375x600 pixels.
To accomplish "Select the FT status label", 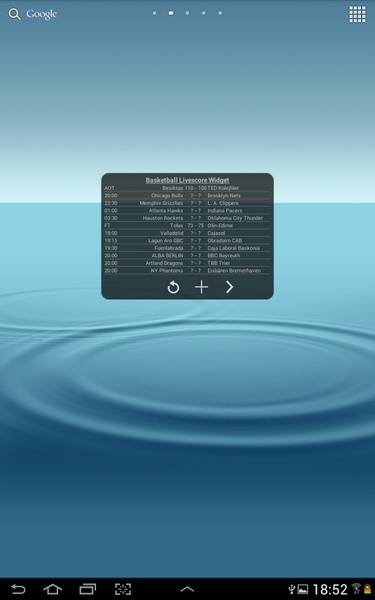I will pyautogui.click(x=107, y=225).
